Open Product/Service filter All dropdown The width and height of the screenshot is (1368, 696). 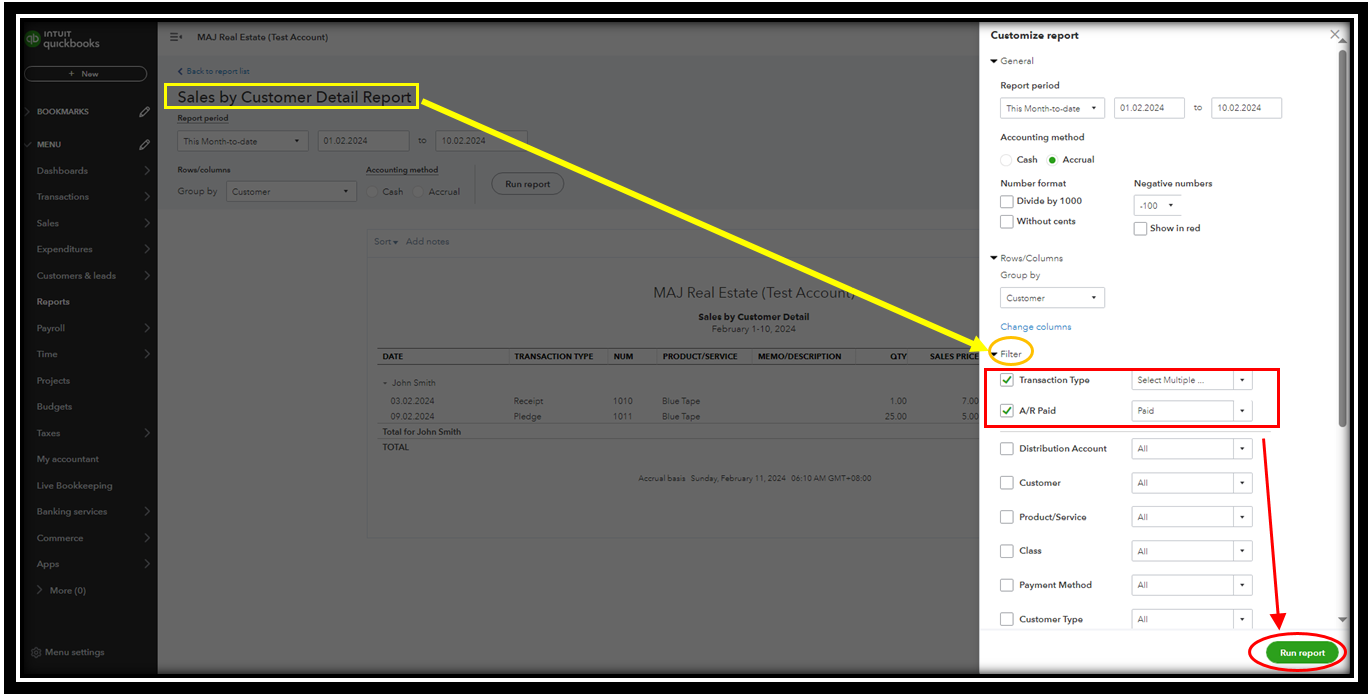(x=1192, y=517)
